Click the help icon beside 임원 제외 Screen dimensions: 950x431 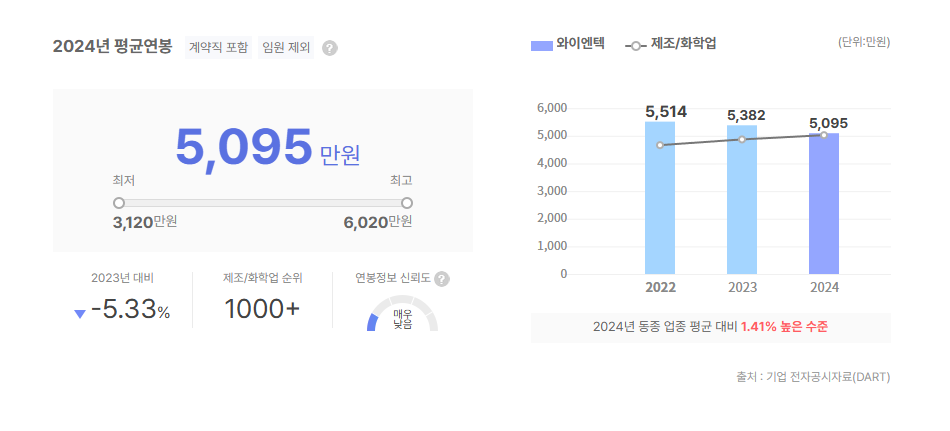pos(330,48)
